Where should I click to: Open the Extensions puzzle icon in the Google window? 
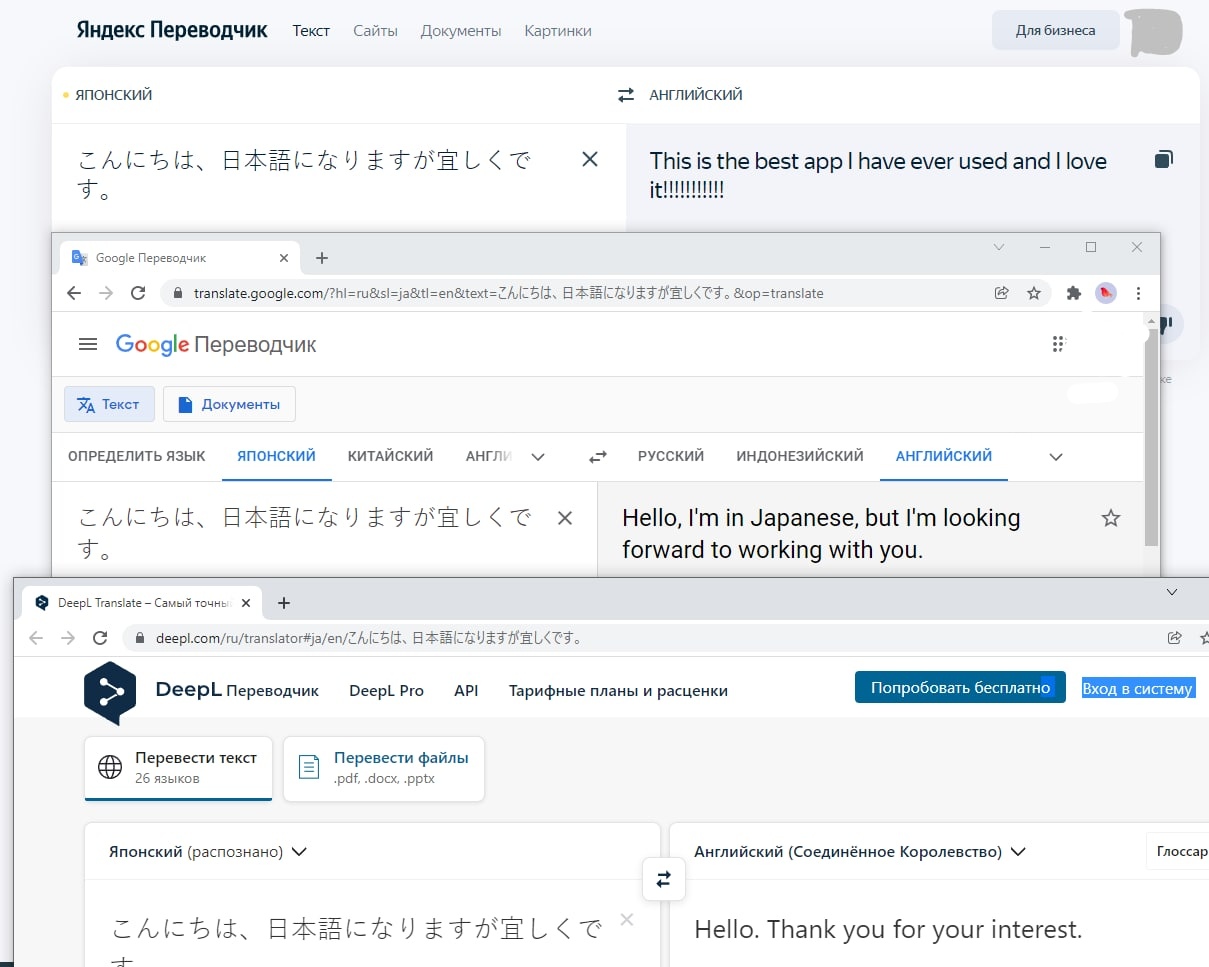tap(1074, 293)
